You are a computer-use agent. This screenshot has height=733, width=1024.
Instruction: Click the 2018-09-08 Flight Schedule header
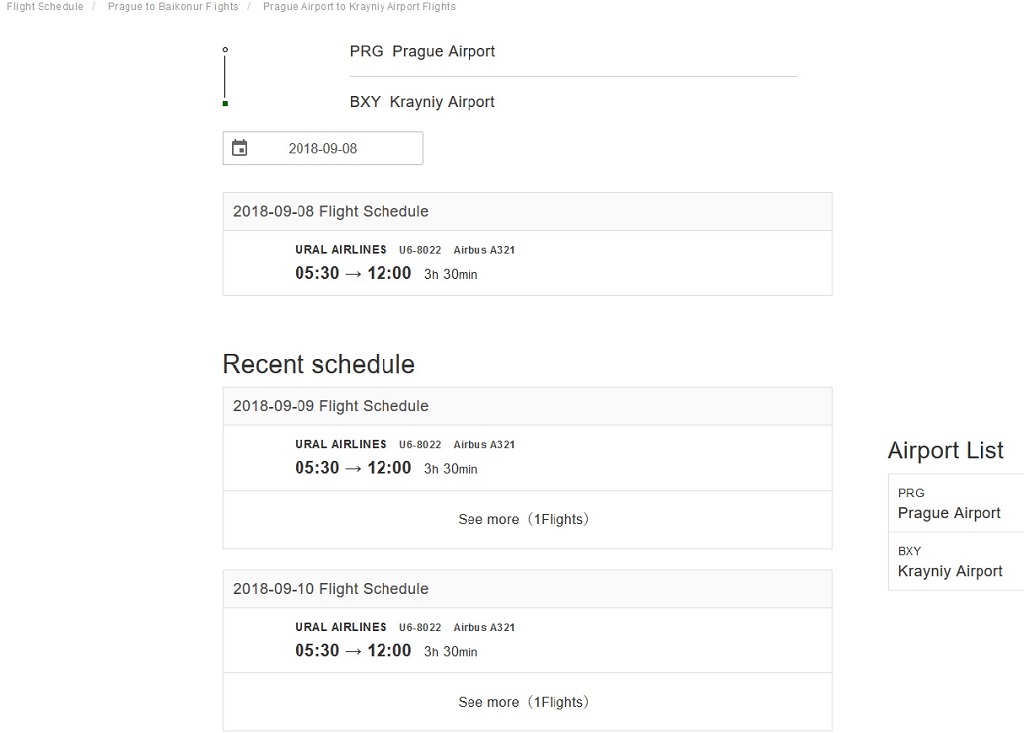click(x=527, y=212)
